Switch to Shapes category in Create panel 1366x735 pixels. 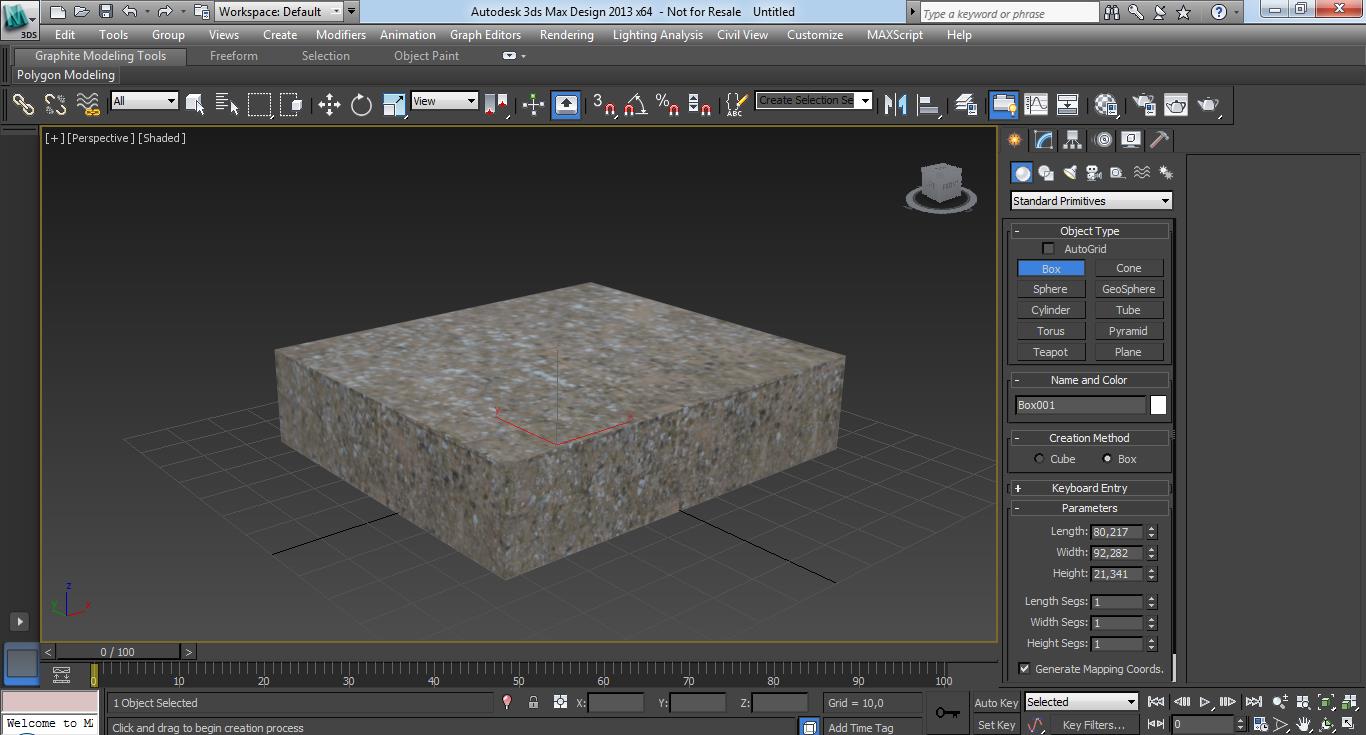coord(1046,172)
